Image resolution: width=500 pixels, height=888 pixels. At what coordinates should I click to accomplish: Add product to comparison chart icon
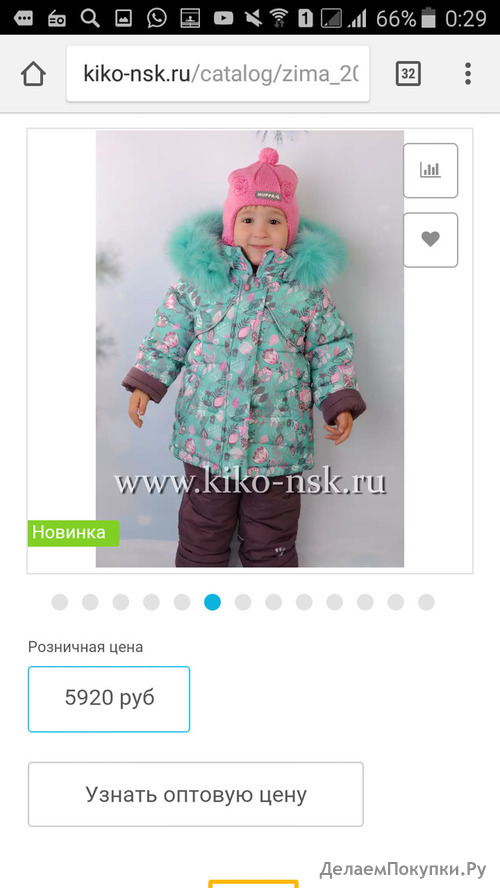tap(430, 170)
